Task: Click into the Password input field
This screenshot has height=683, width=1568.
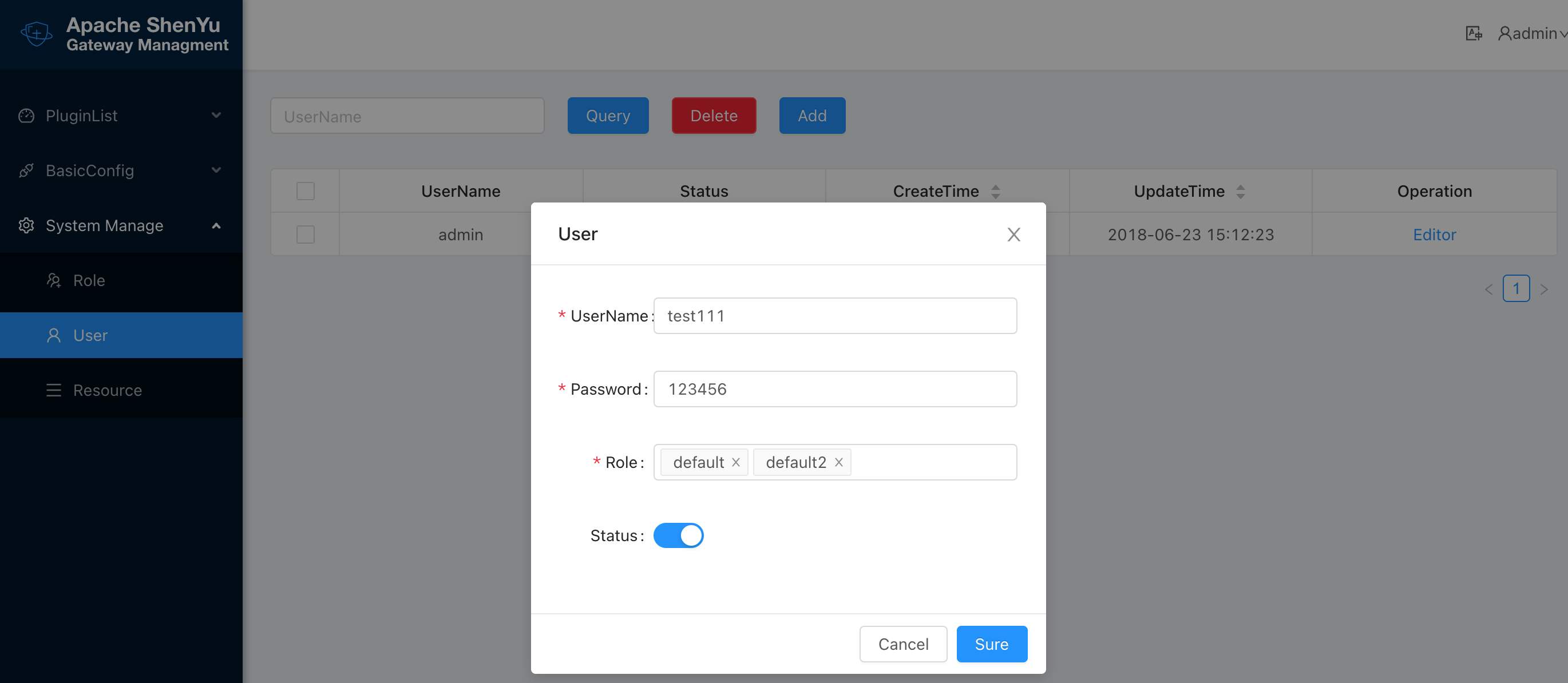Action: pos(834,388)
